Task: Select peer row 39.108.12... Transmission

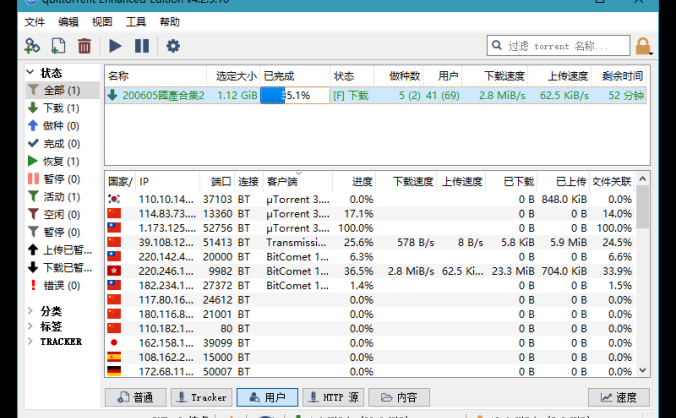Action: click(x=370, y=242)
